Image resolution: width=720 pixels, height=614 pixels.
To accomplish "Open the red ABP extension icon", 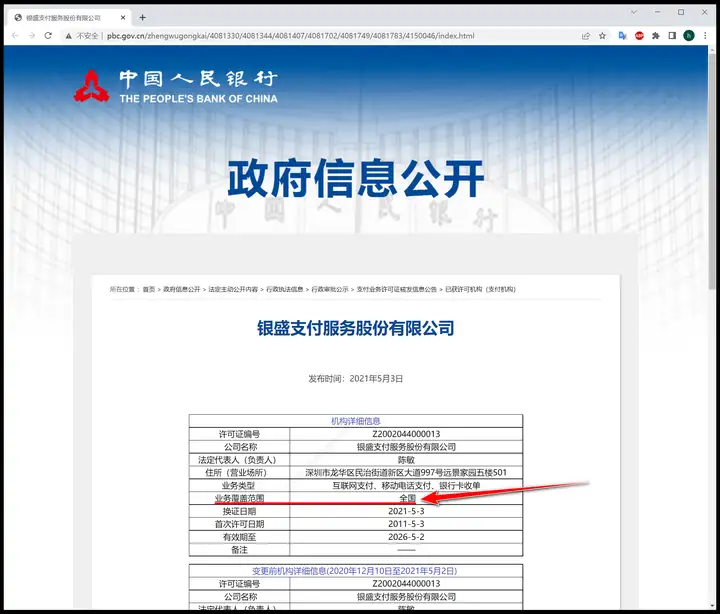I will (639, 36).
